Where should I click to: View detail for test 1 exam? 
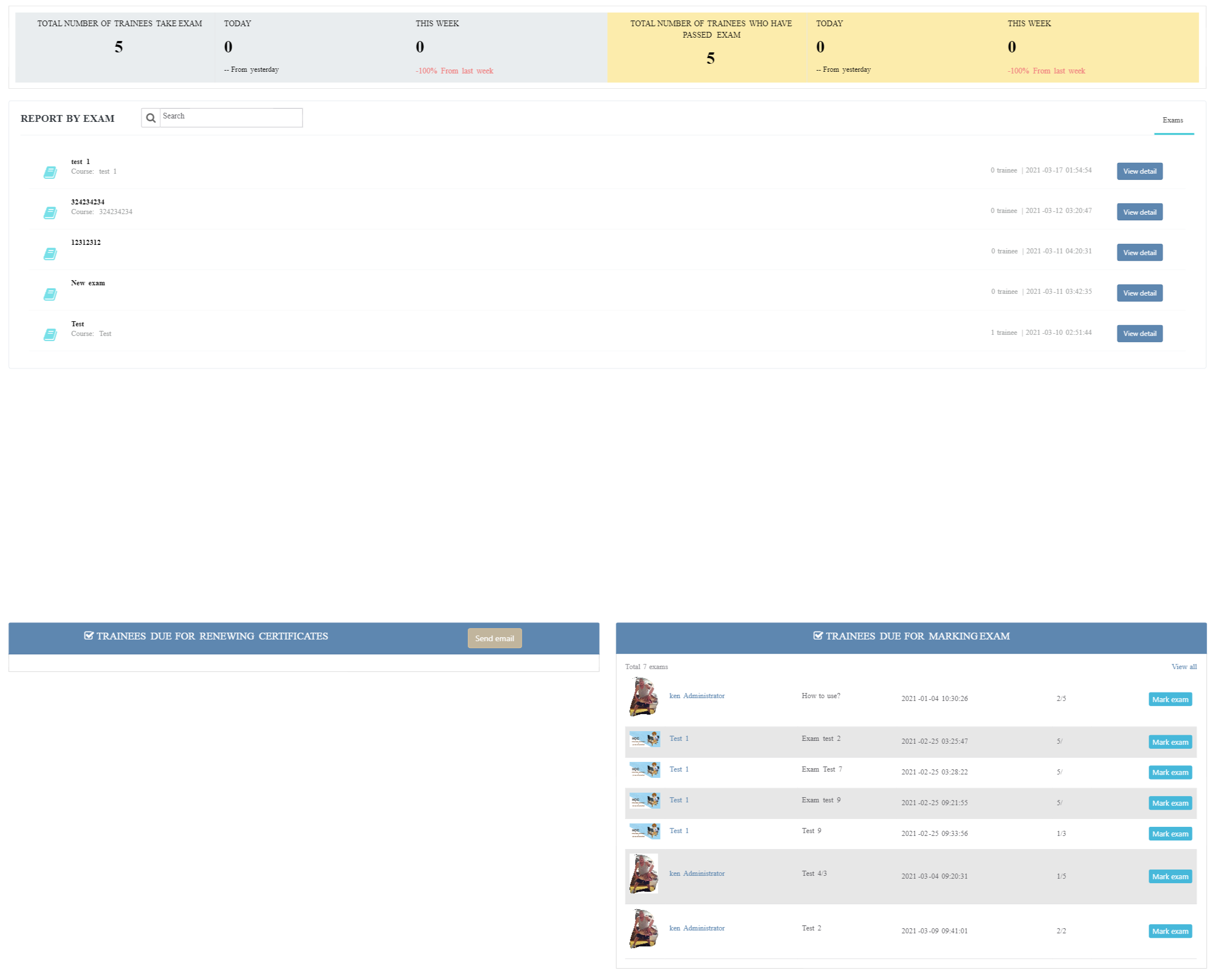[1139, 171]
